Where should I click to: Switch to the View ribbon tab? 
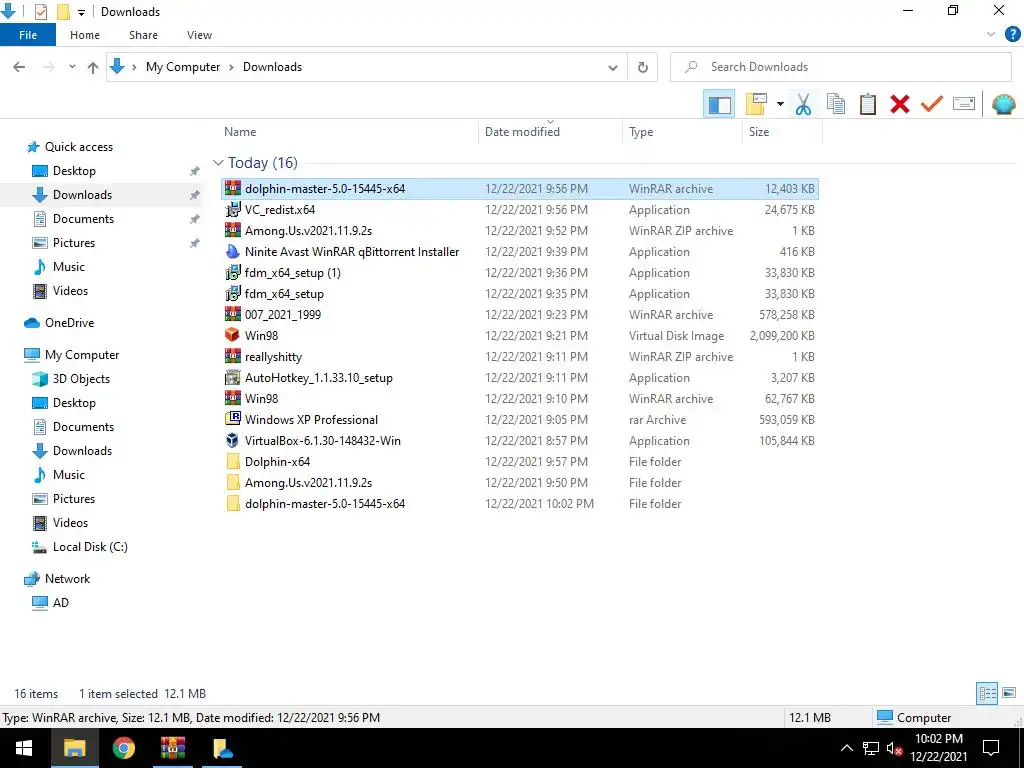[x=199, y=35]
